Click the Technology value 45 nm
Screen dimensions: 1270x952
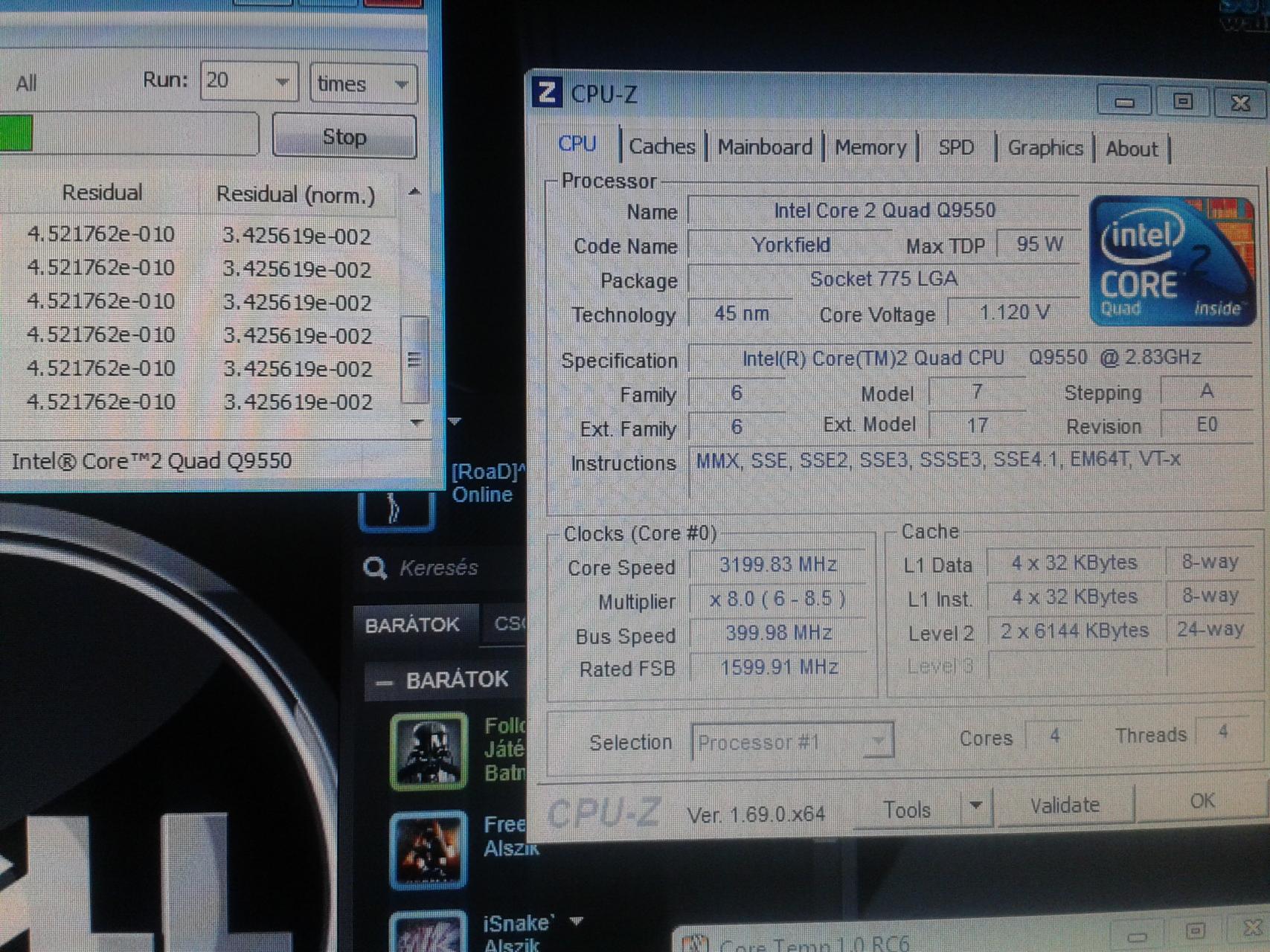(x=741, y=313)
